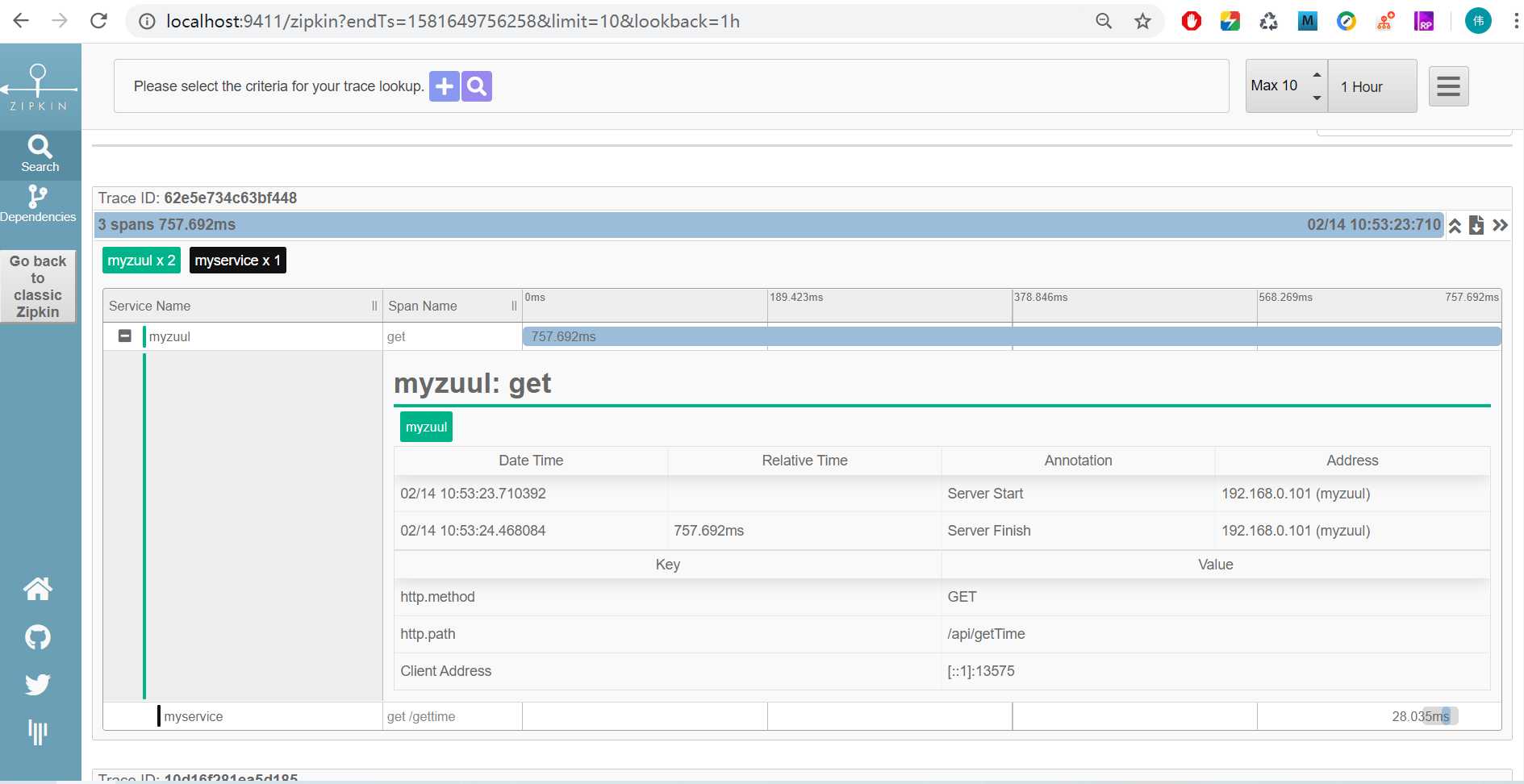
Task: Open the 1 Hour lookback dropdown
Action: [x=1372, y=86]
